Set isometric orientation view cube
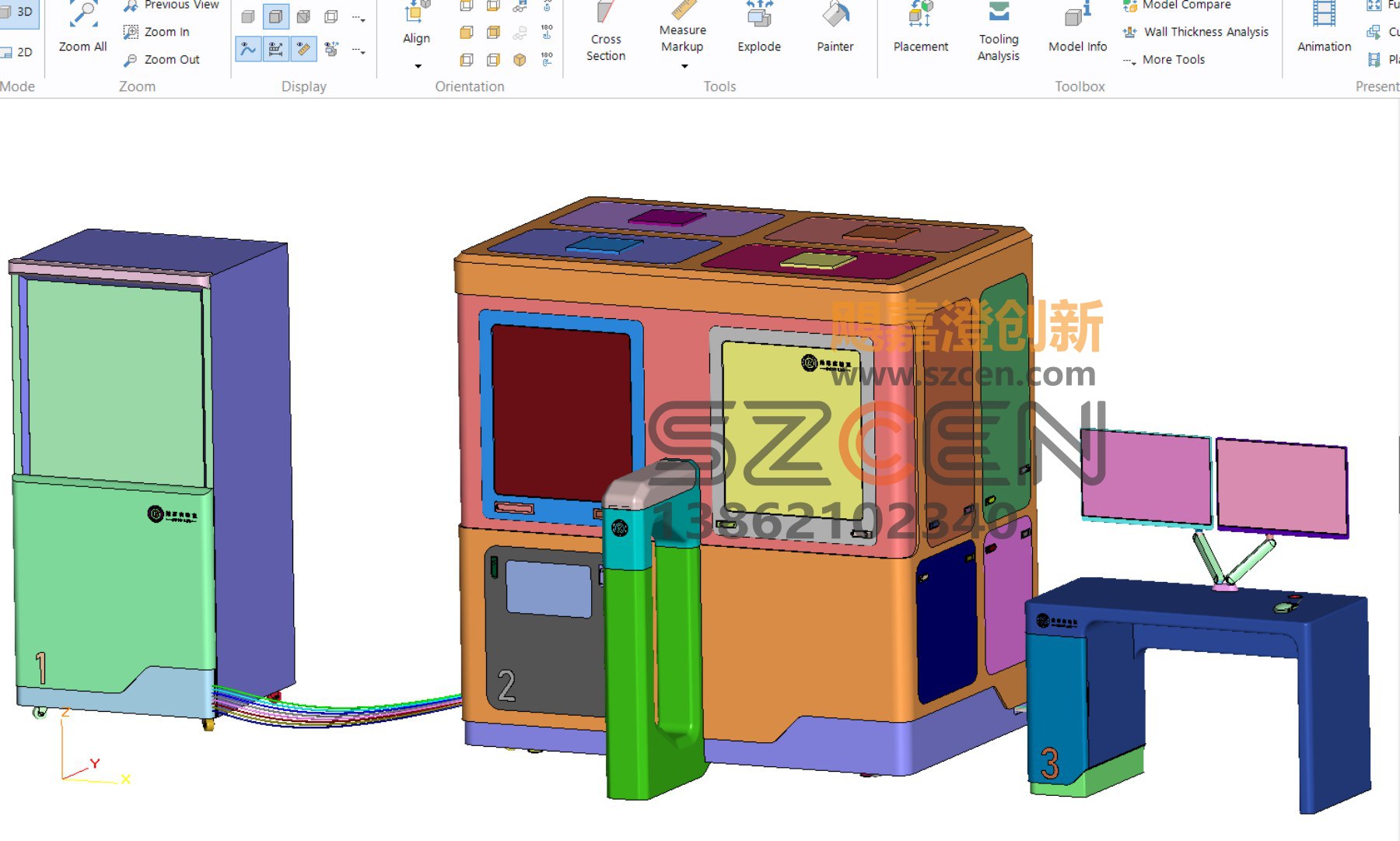The height and width of the screenshot is (841, 1400). [x=520, y=59]
